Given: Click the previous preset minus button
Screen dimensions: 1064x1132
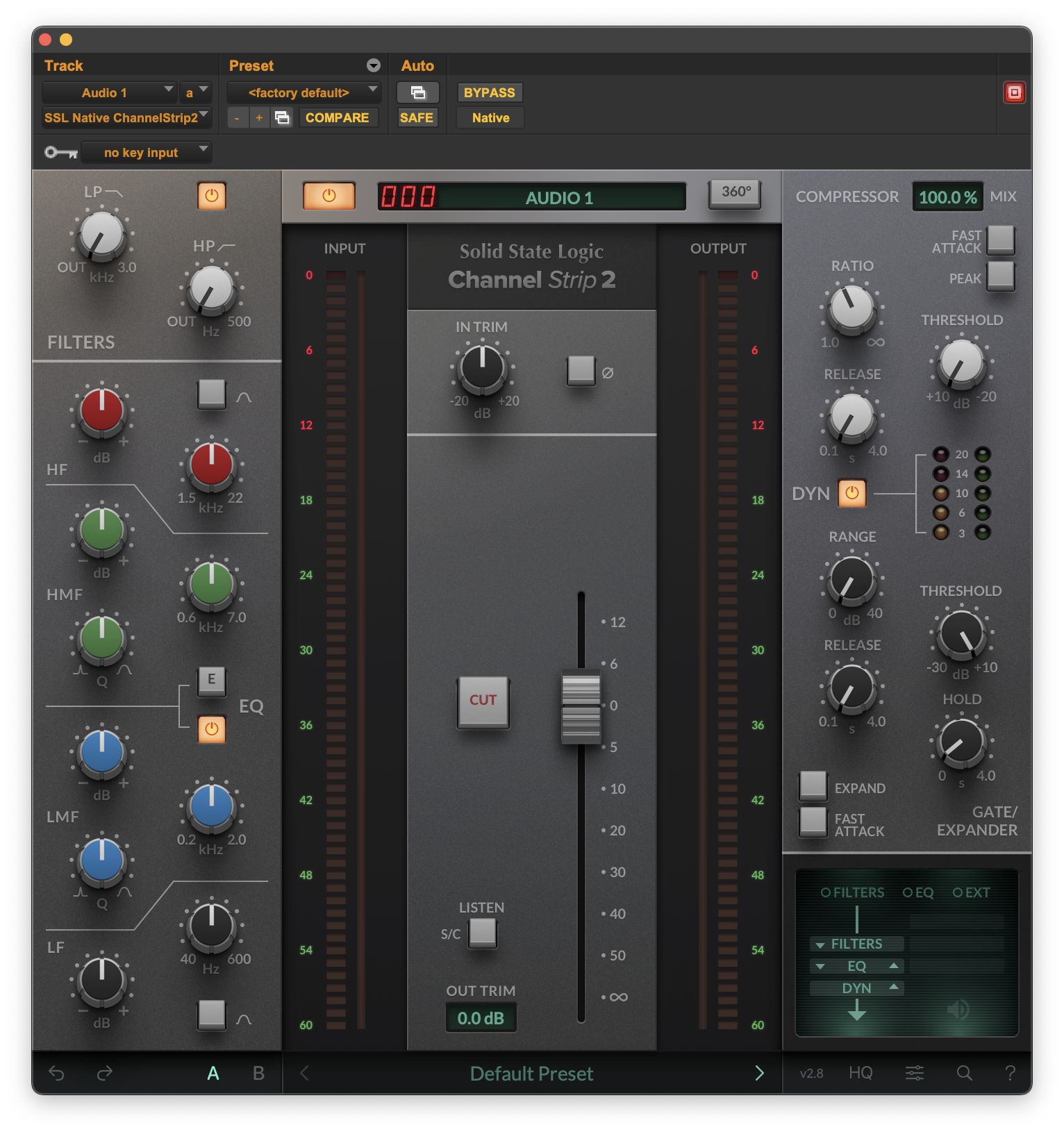Looking at the screenshot, I should coord(238,117).
